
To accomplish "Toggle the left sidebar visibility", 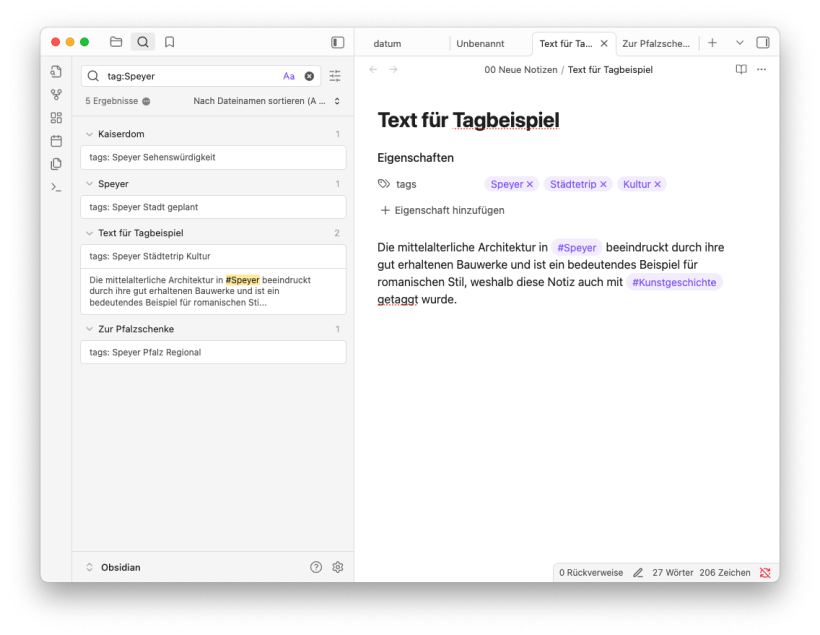I will (338, 42).
